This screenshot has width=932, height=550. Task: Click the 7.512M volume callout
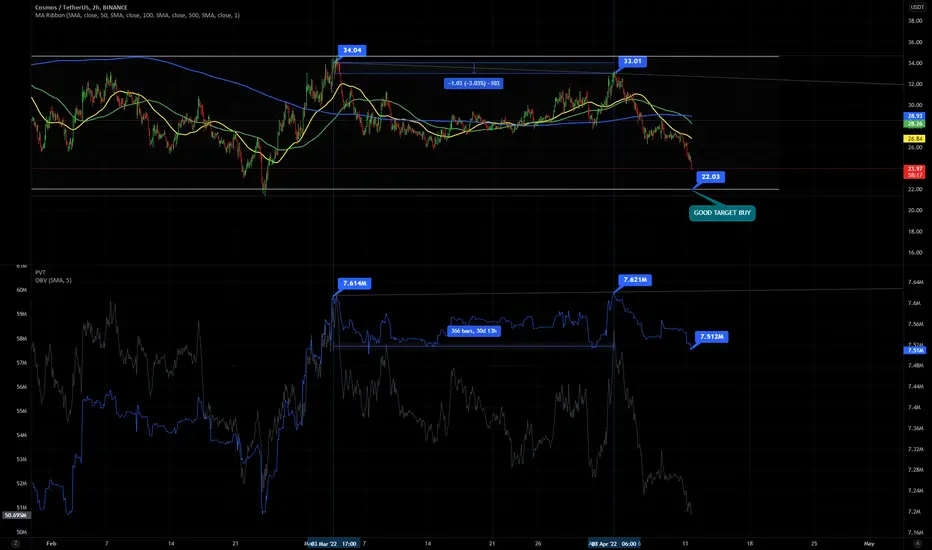(711, 337)
